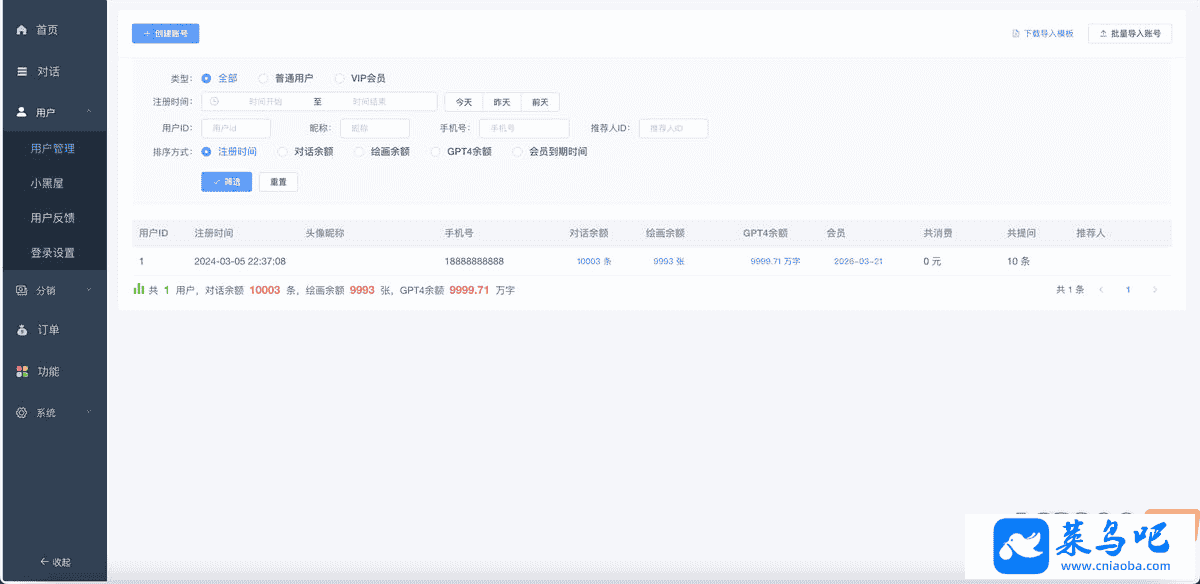Viewport: 1200px width, 584px height.
Task: Click the 用户 person icon in sidebar
Action: click(x=22, y=112)
